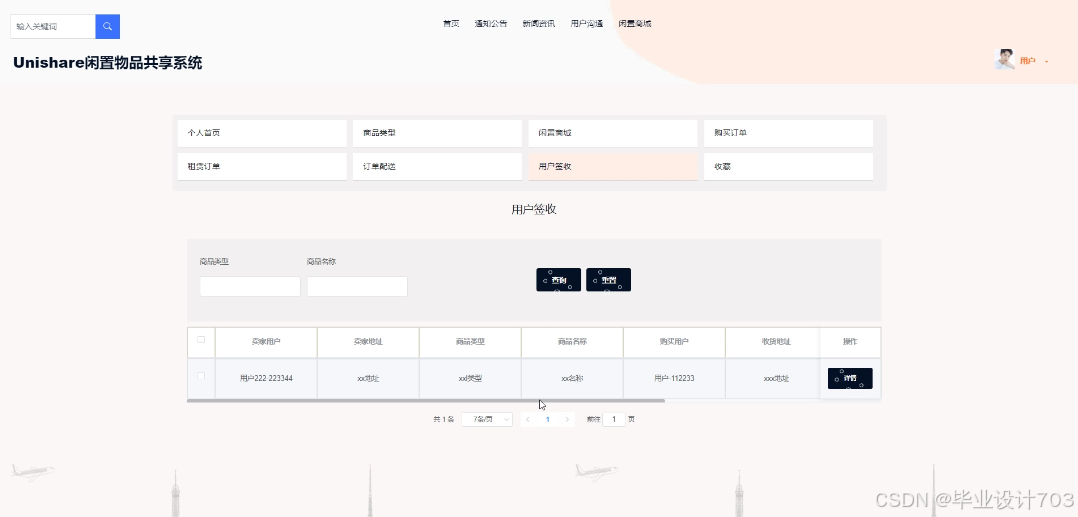
Task: Open the 用户 account dropdown arrow
Action: (1046, 61)
